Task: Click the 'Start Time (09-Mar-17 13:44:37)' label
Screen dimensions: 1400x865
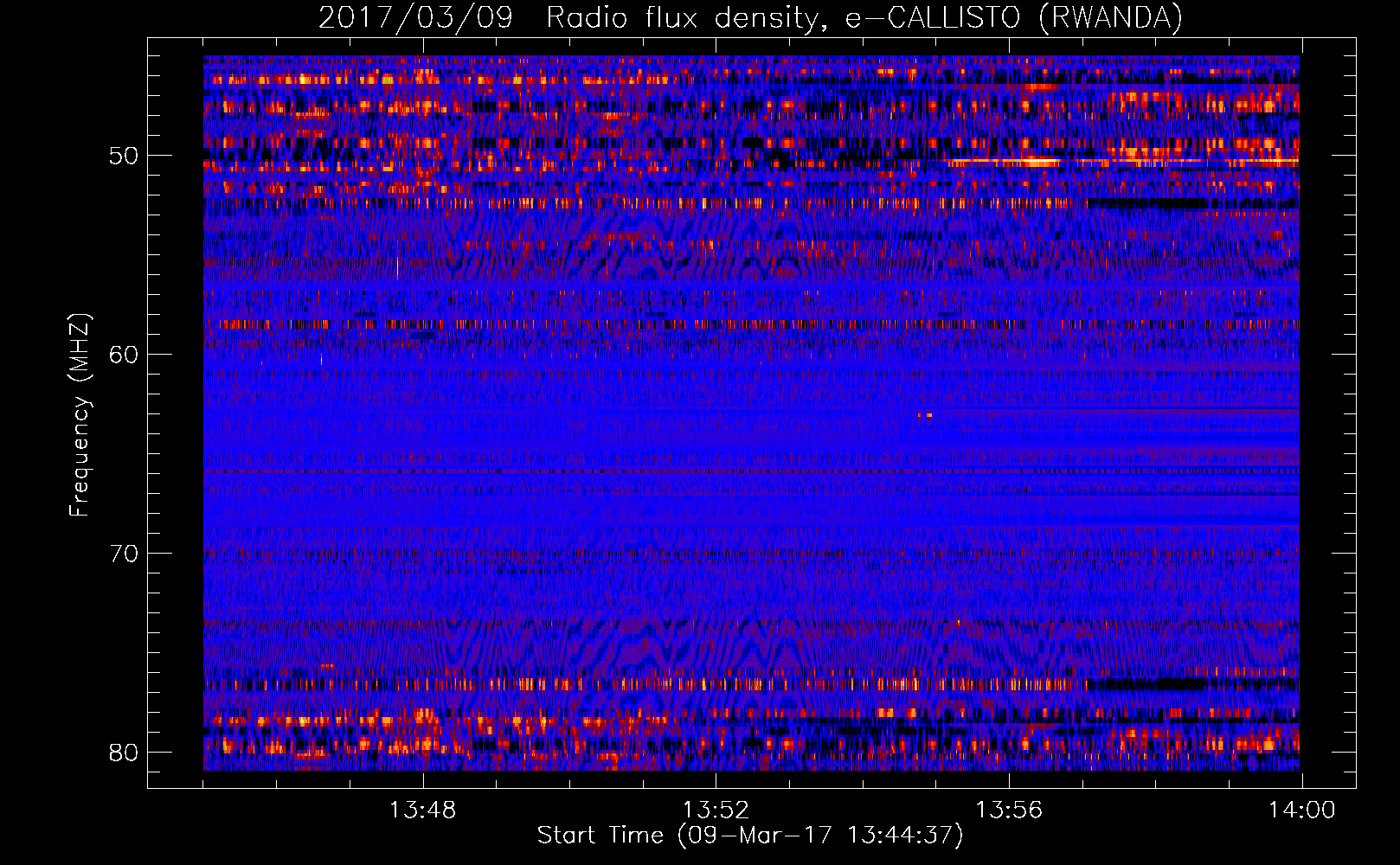Action: (750, 836)
